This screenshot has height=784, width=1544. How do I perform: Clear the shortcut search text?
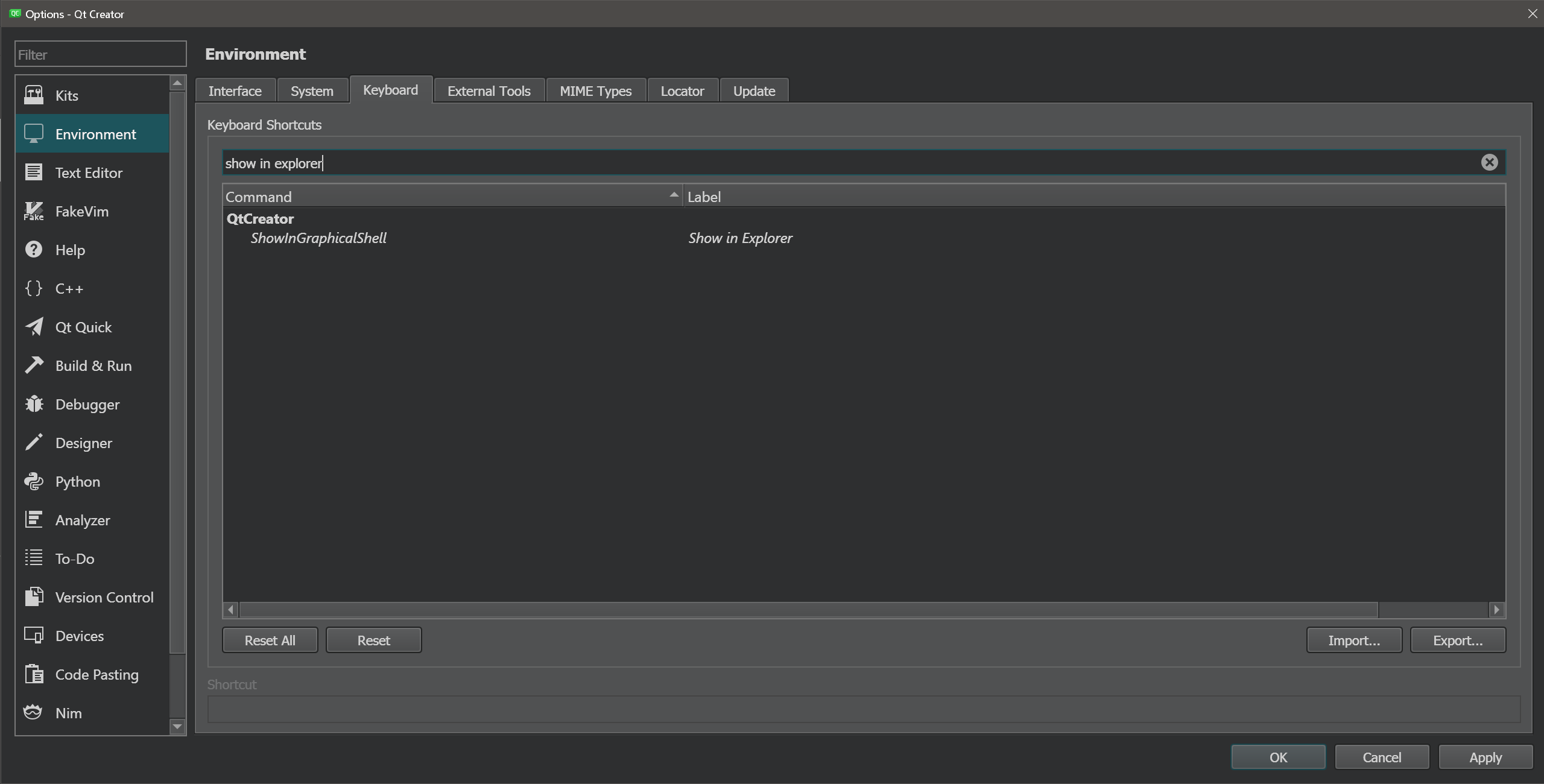1489,162
